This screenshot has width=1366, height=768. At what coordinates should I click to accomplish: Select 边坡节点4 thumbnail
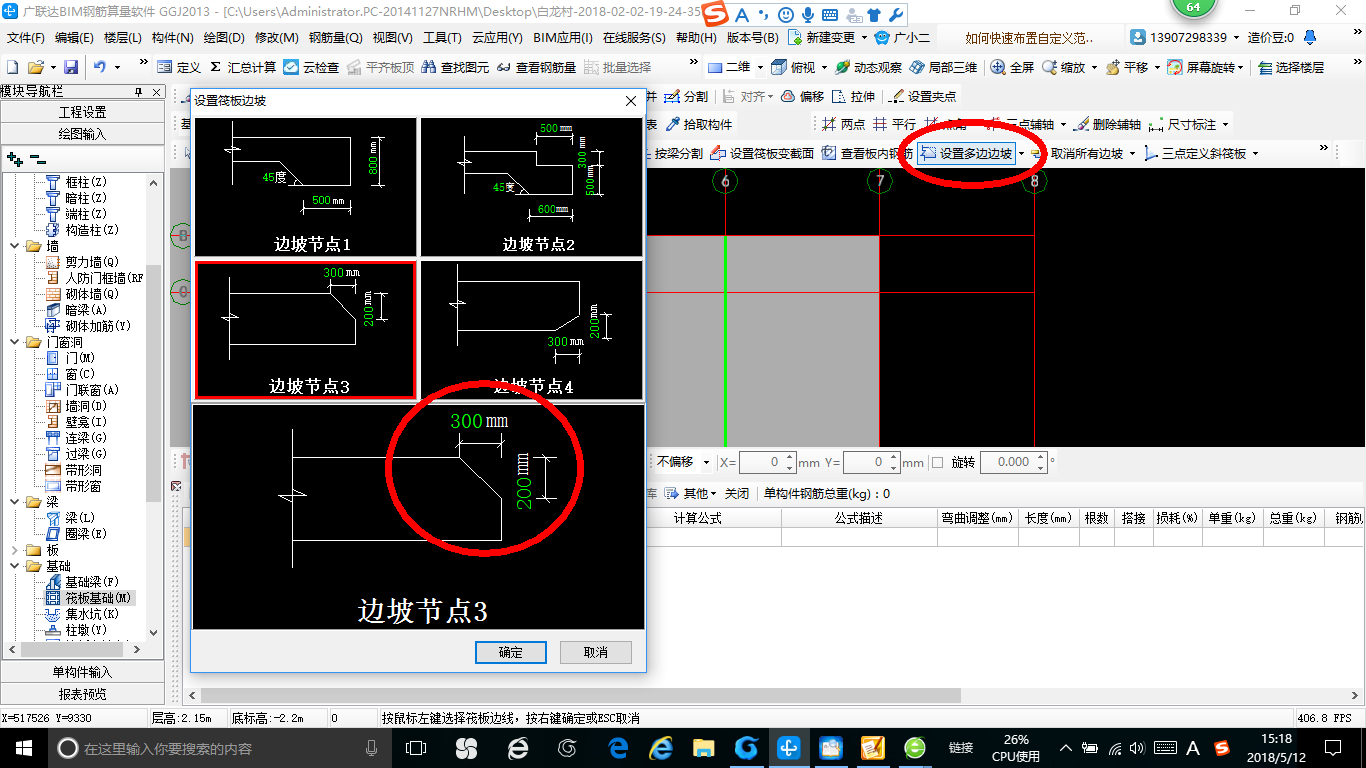tap(531, 330)
